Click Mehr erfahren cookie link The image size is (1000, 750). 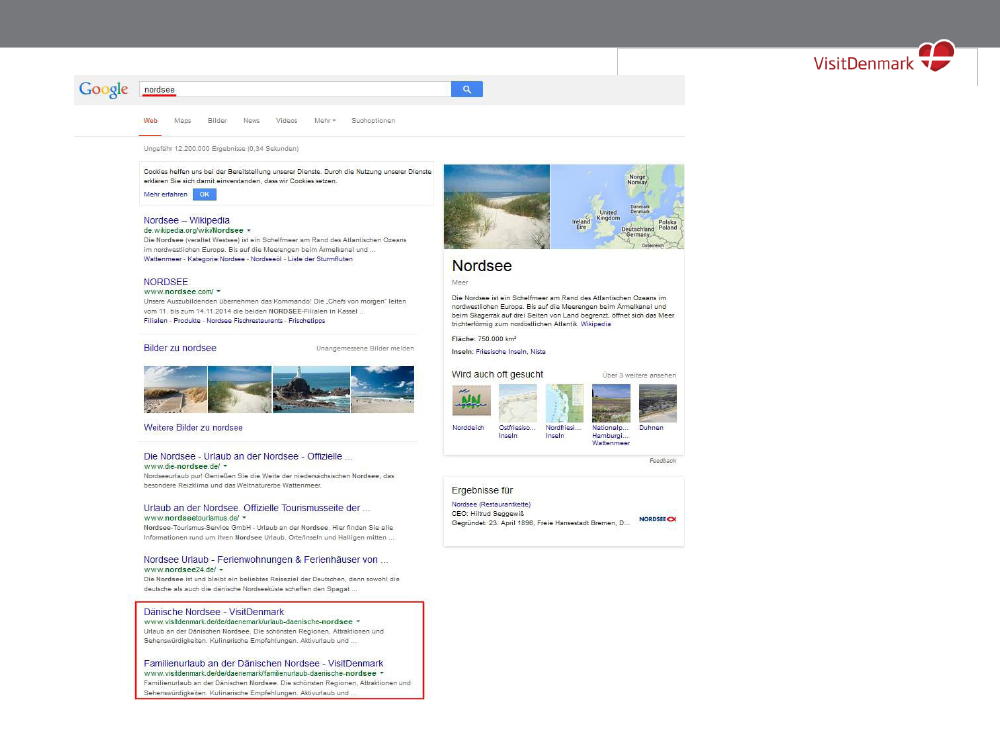[x=165, y=195]
